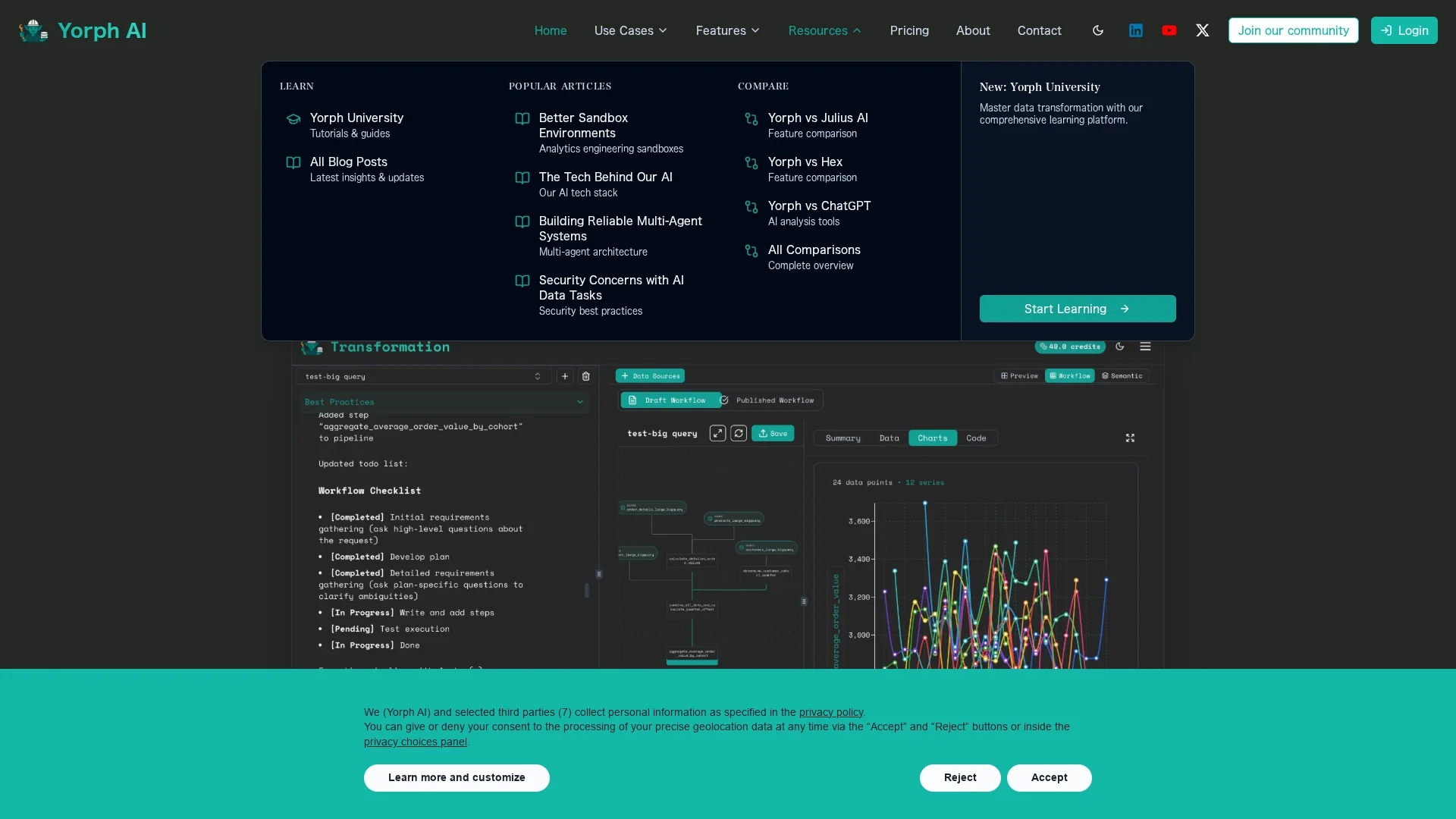Click the Yorph AI logo
Image resolution: width=1456 pixels, height=819 pixels.
click(x=83, y=30)
